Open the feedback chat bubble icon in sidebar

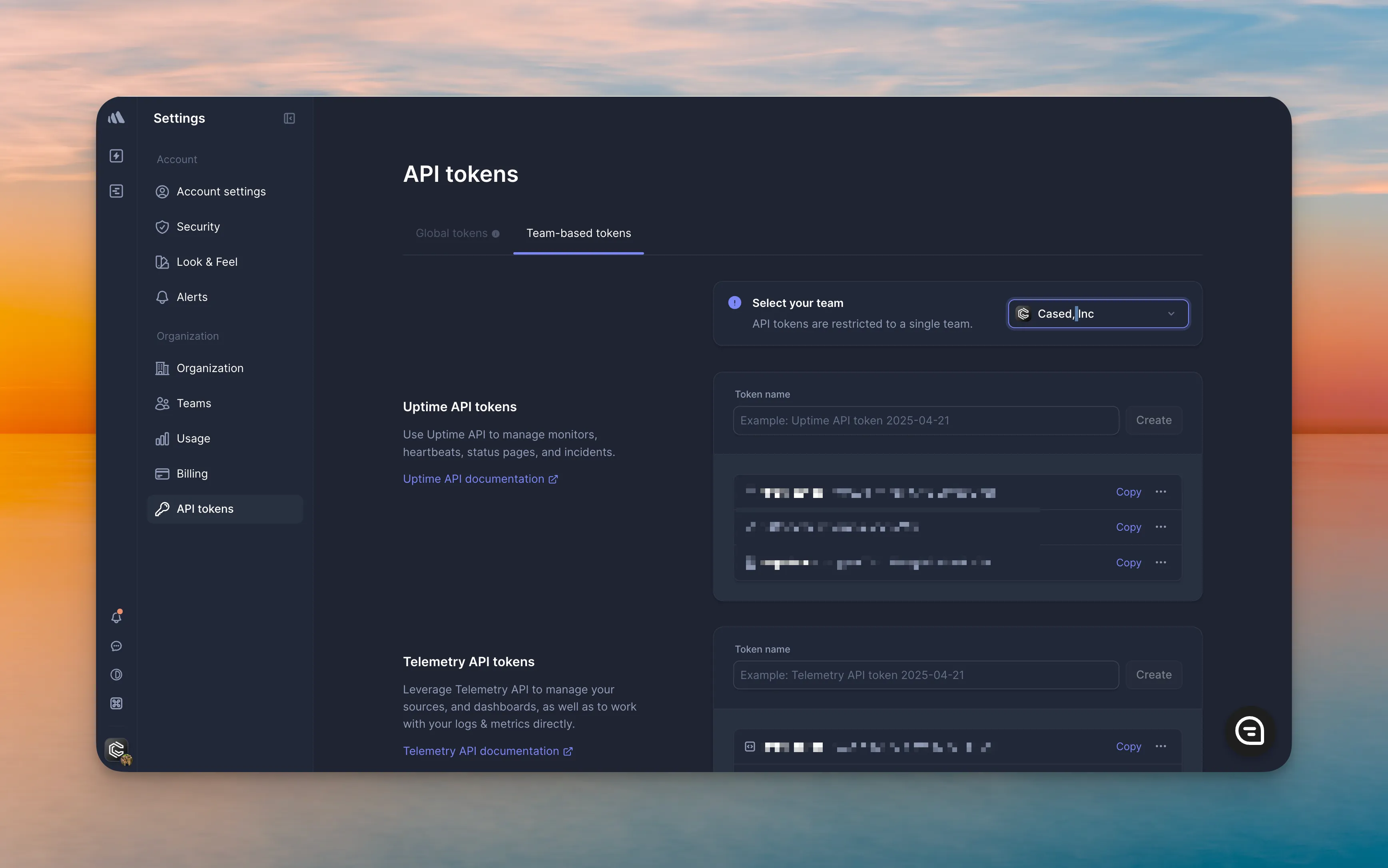point(116,646)
